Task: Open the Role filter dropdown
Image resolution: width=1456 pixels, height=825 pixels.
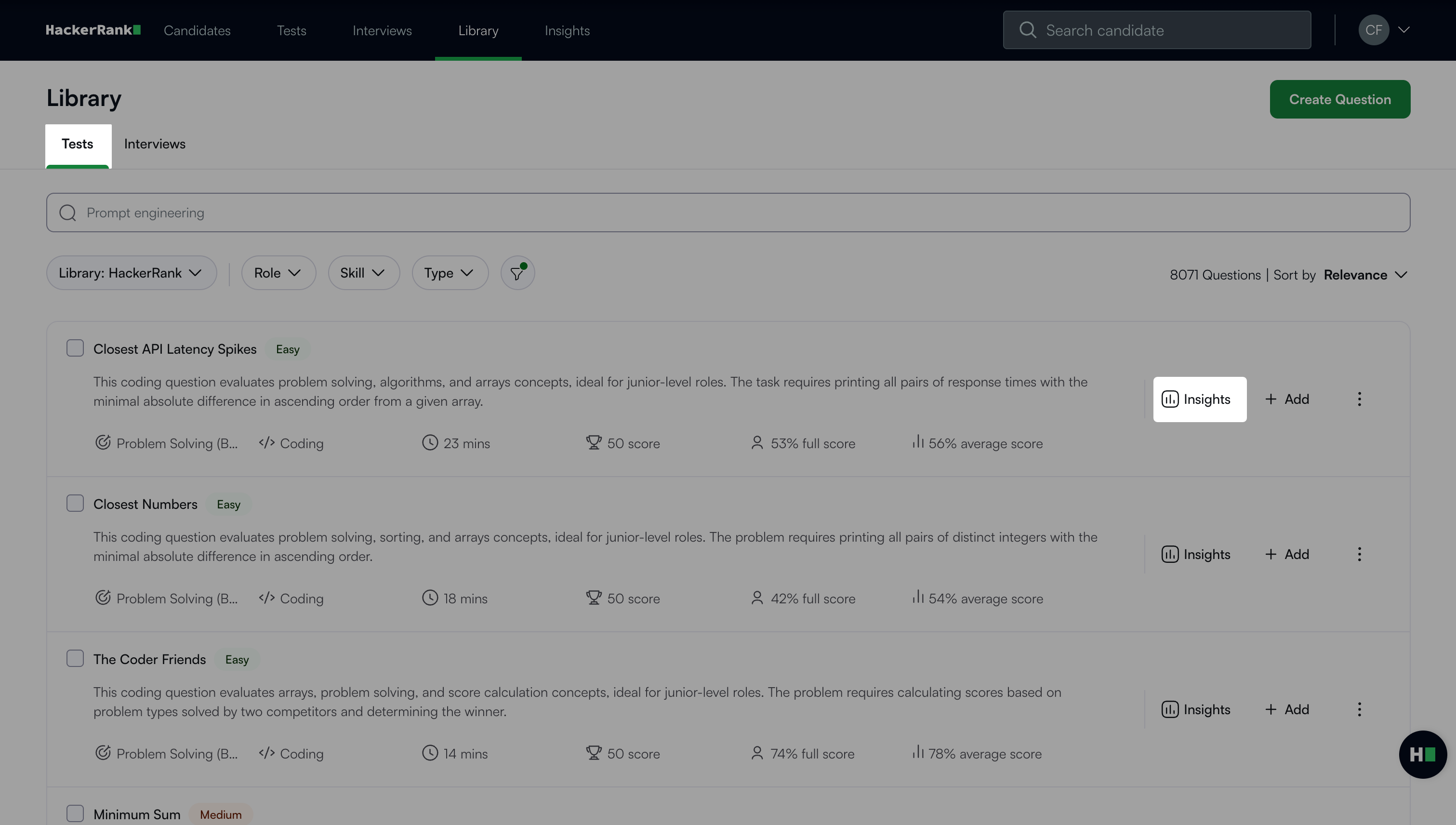Action: click(x=278, y=273)
